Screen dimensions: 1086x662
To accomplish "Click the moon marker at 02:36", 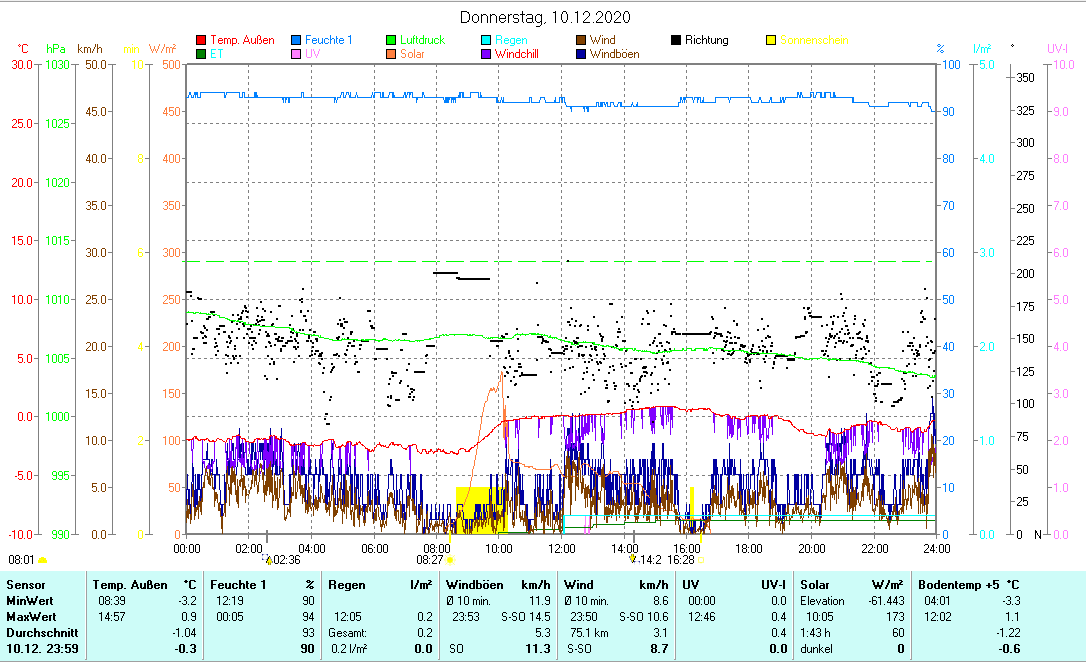I will click(x=268, y=561).
